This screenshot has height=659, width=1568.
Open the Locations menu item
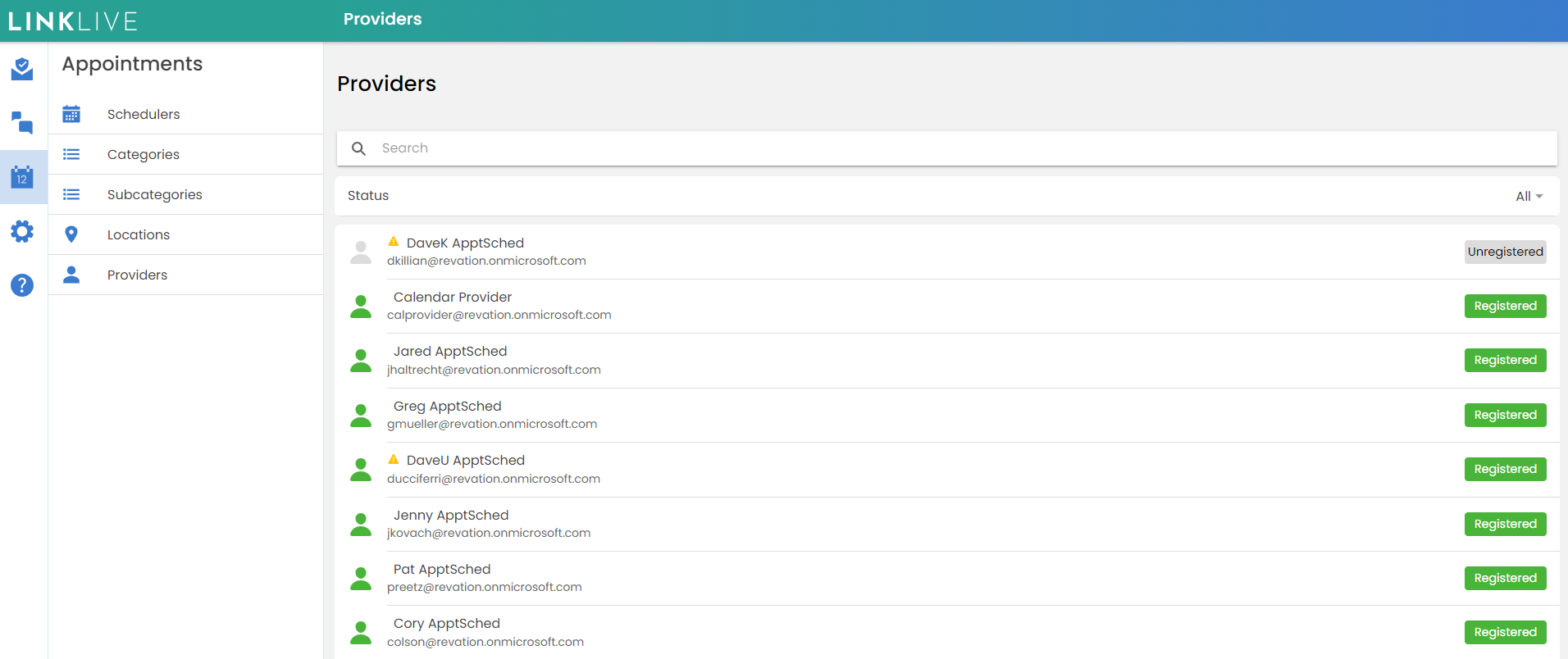tap(139, 234)
